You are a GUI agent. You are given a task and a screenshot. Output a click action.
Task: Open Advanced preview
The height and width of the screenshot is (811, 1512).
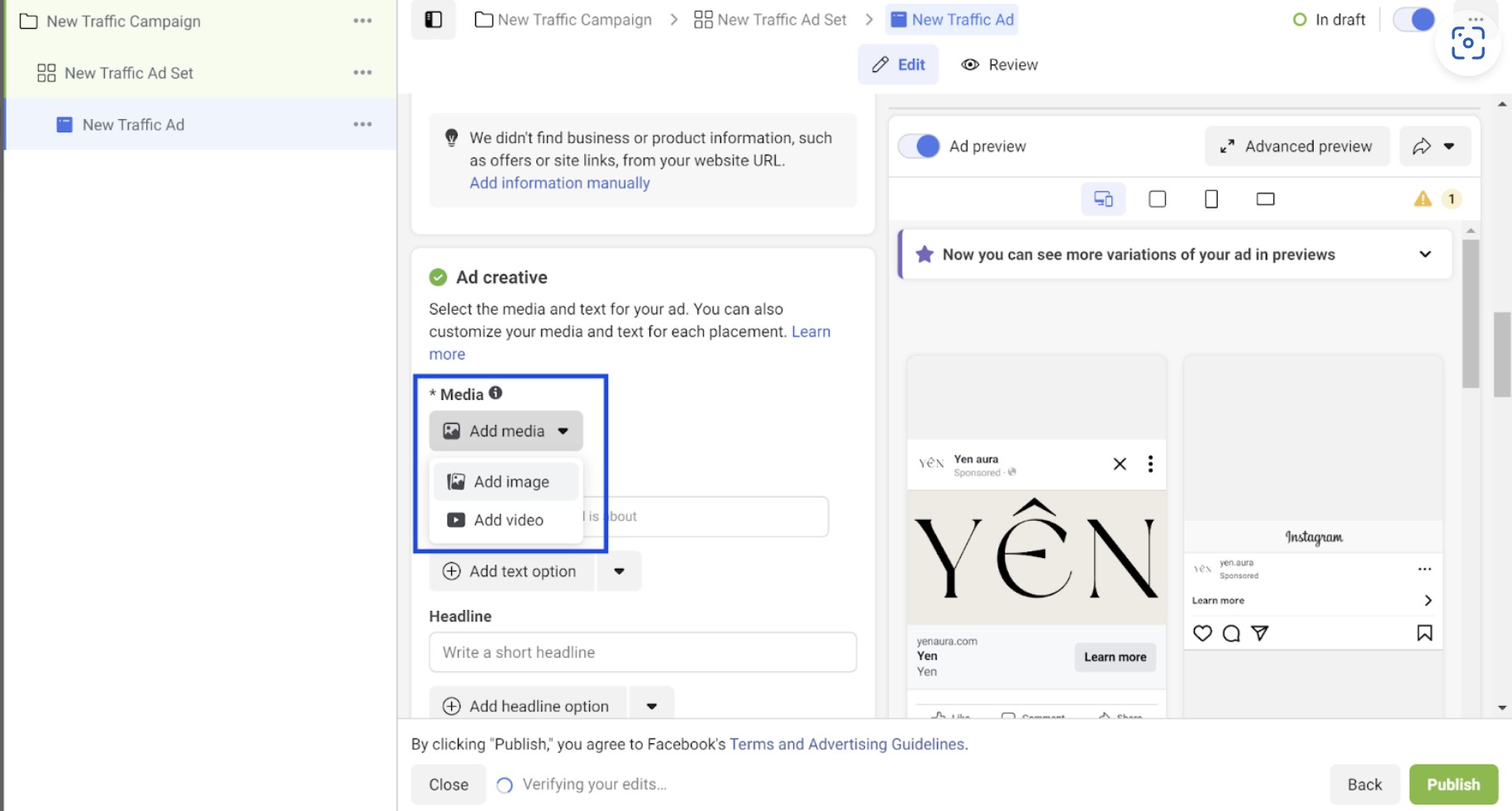click(1296, 146)
